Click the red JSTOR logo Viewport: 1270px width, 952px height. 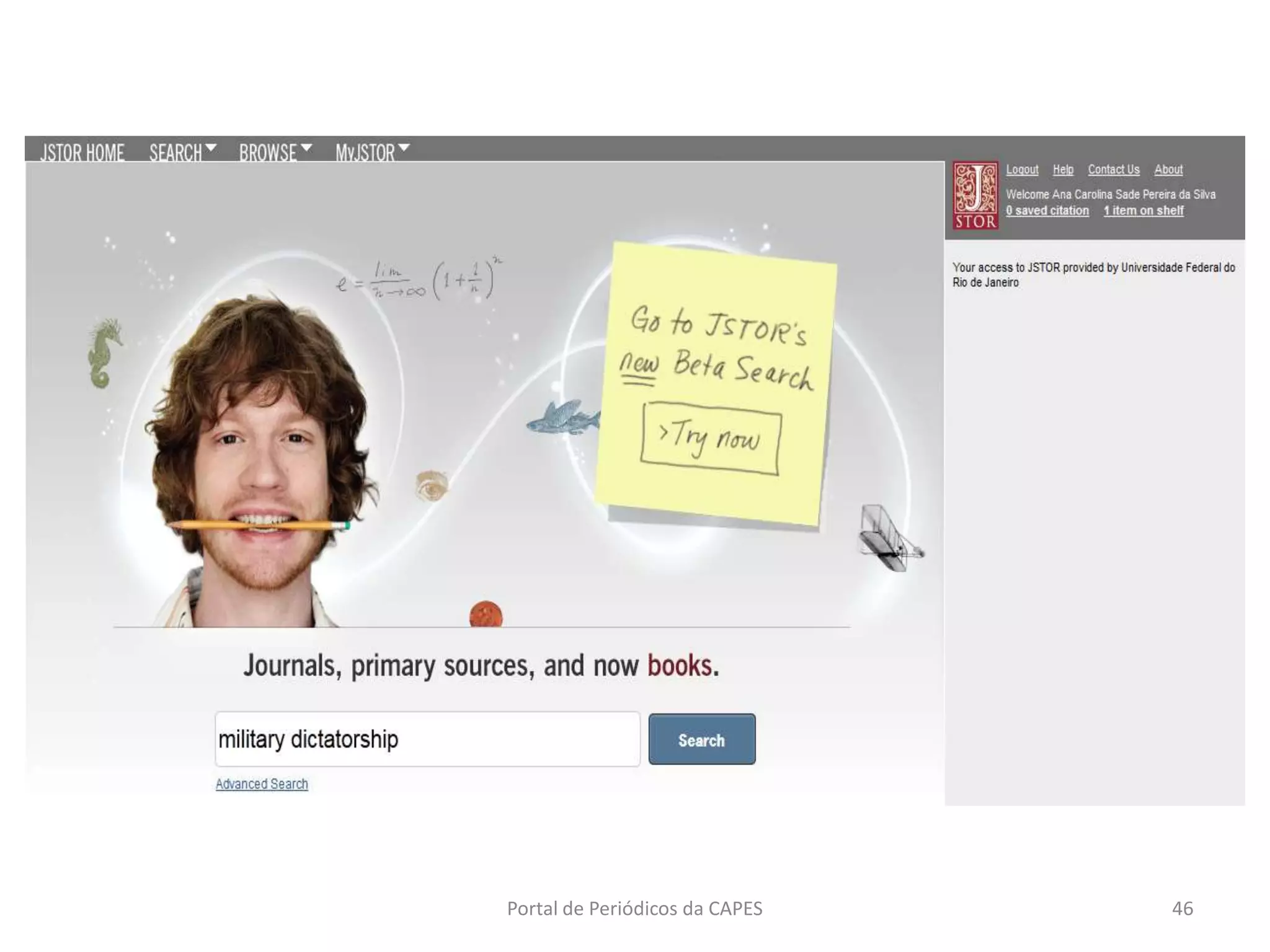pos(975,195)
